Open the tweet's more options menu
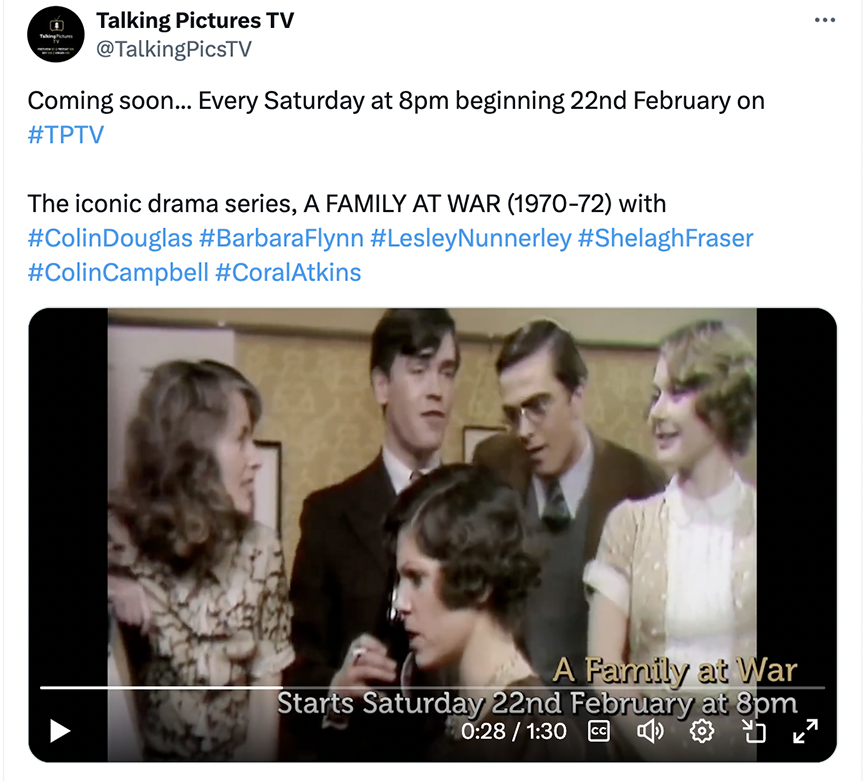864x781 pixels. point(825,21)
